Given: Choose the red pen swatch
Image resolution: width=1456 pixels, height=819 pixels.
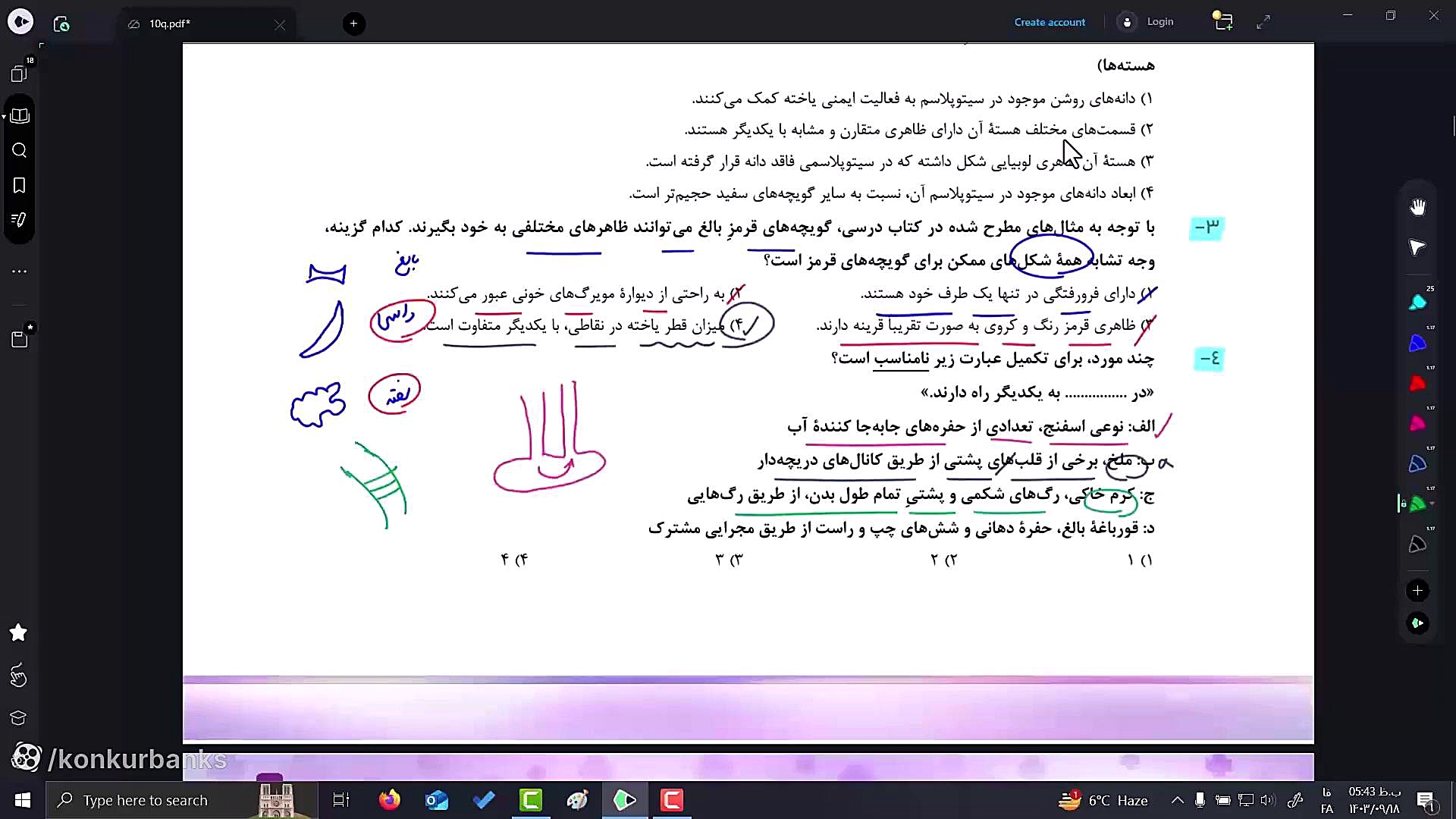Looking at the screenshot, I should click(x=1417, y=384).
